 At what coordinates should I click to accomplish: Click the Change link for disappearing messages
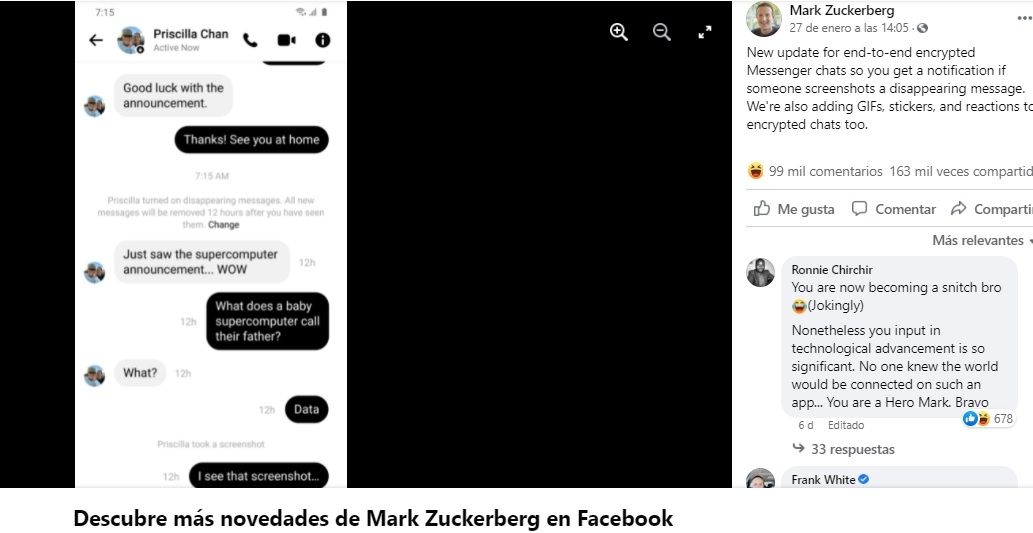[x=223, y=225]
